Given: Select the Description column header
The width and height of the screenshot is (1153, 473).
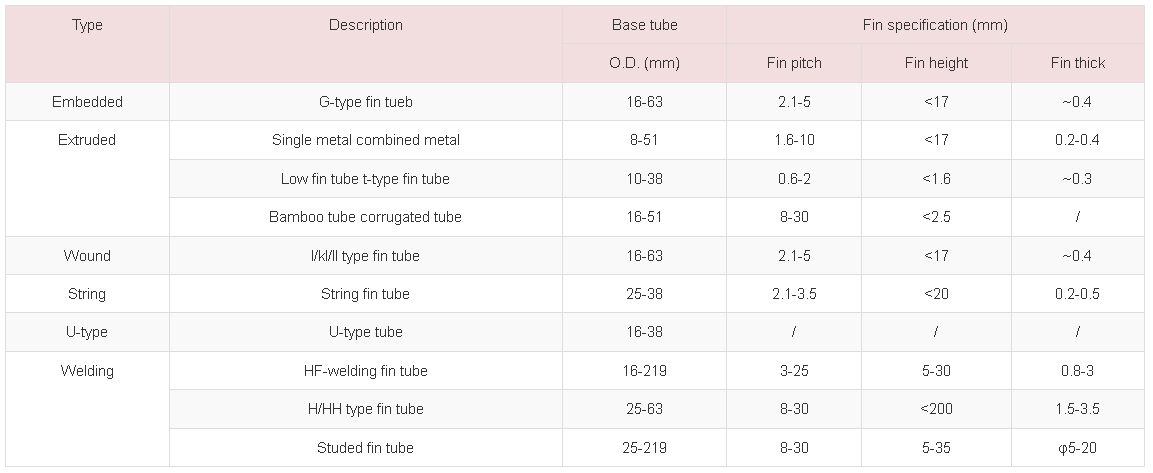Looking at the screenshot, I should coord(365,43).
